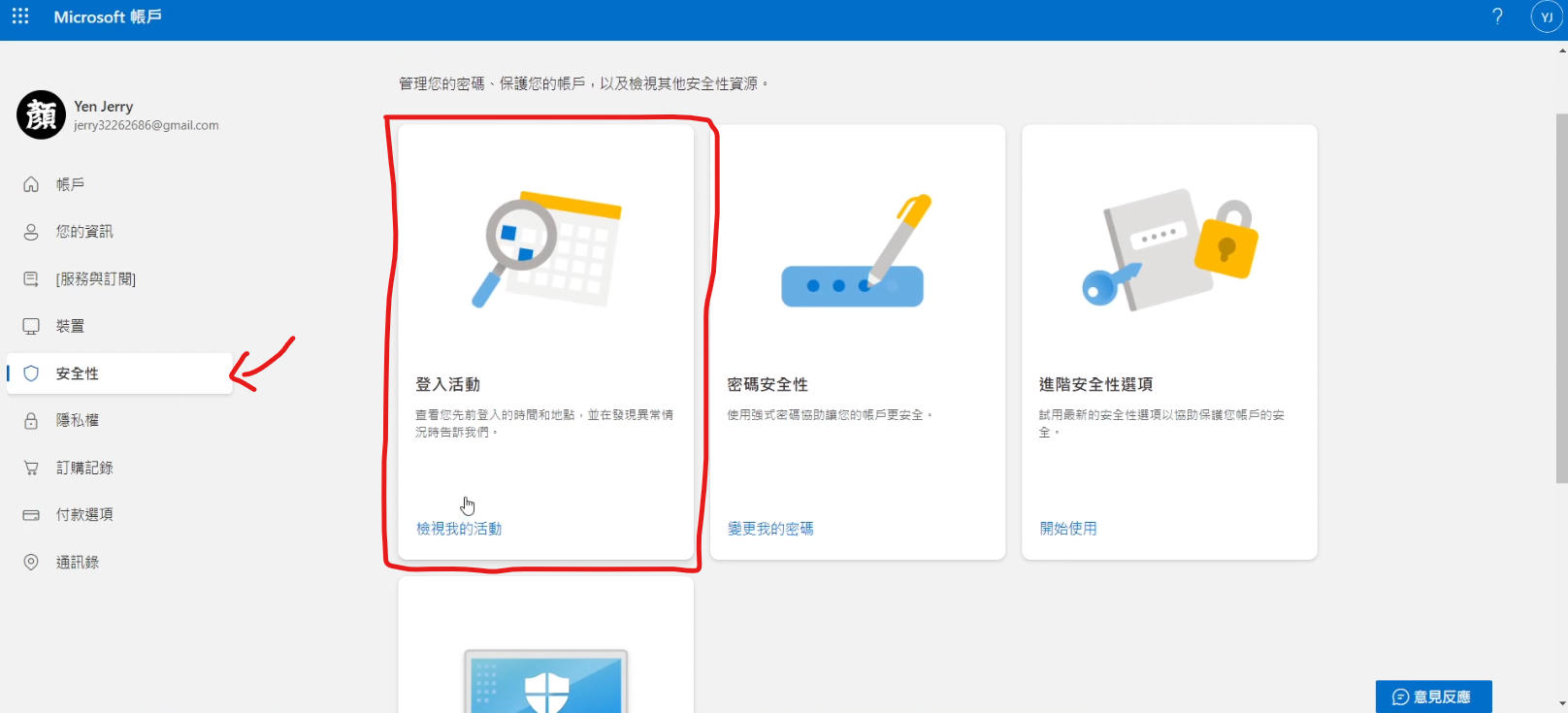Click the email jerry32262686@gmail.com
Image resolution: width=1568 pixels, height=713 pixels.
147,125
